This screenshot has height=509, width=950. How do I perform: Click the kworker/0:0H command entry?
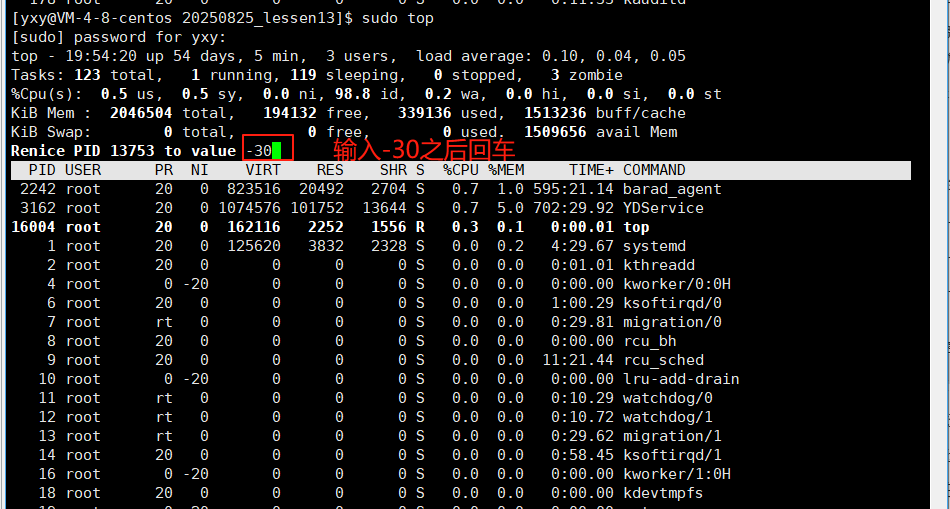click(x=677, y=284)
